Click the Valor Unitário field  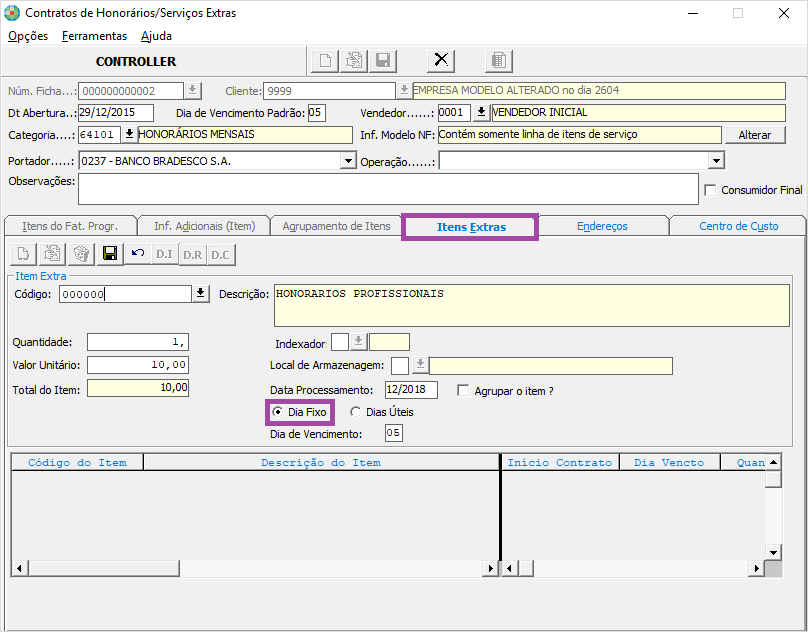[x=138, y=365]
